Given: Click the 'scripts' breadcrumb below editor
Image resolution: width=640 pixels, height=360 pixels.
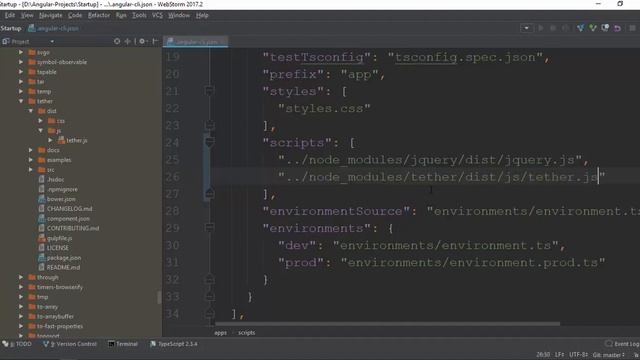Looking at the screenshot, I should pyautogui.click(x=247, y=333).
